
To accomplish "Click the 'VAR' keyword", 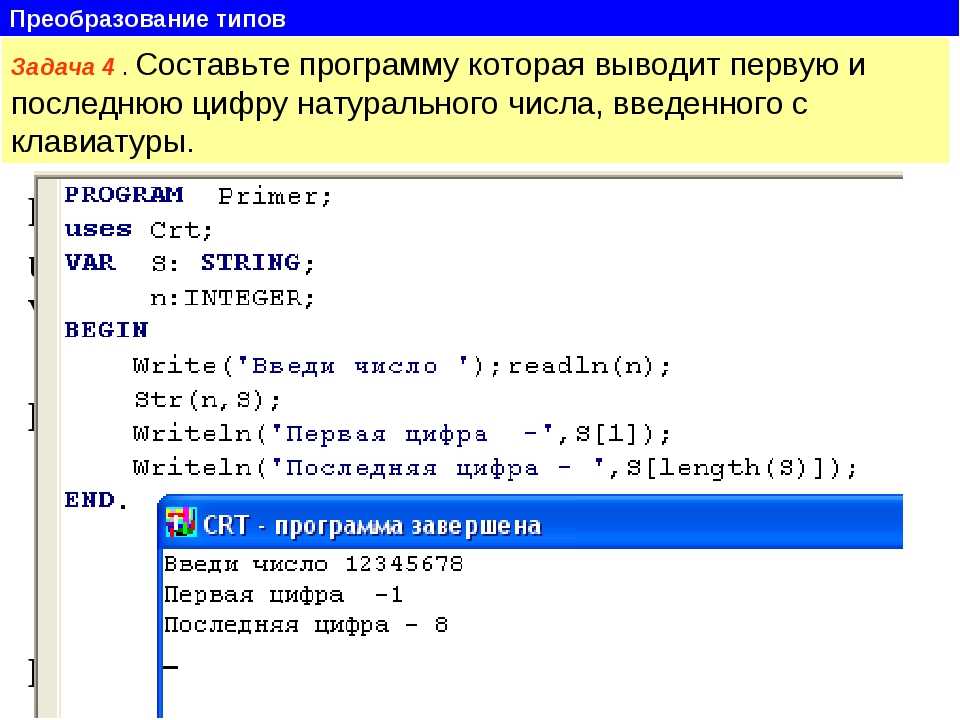I will (x=90, y=263).
